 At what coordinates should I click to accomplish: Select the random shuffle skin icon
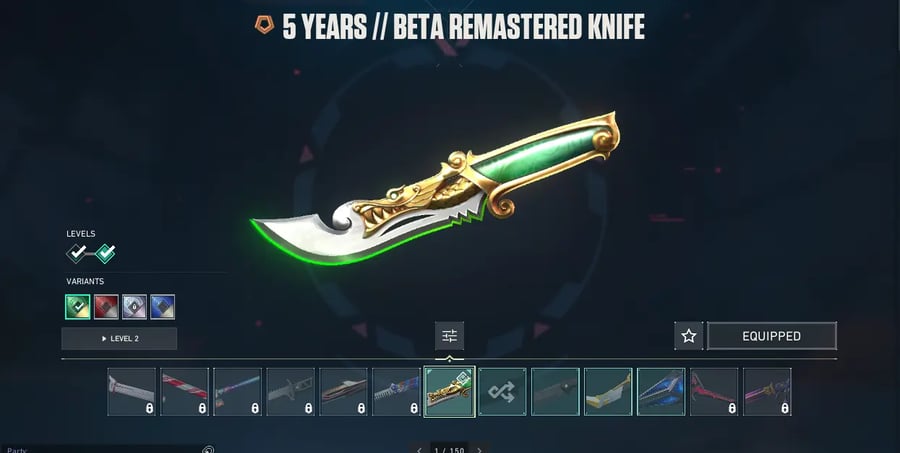(x=502, y=392)
